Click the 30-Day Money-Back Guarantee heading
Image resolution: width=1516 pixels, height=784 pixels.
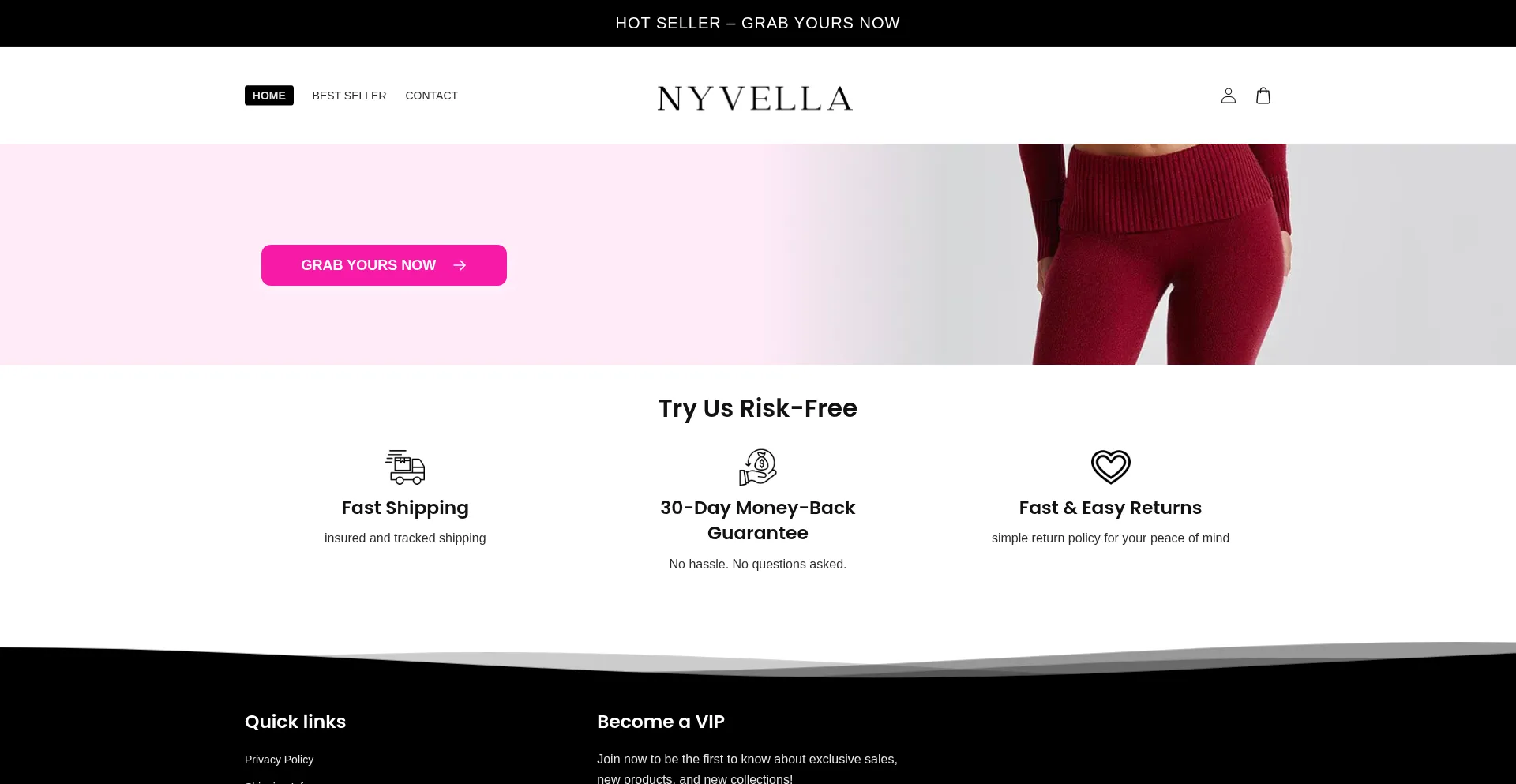click(x=758, y=520)
